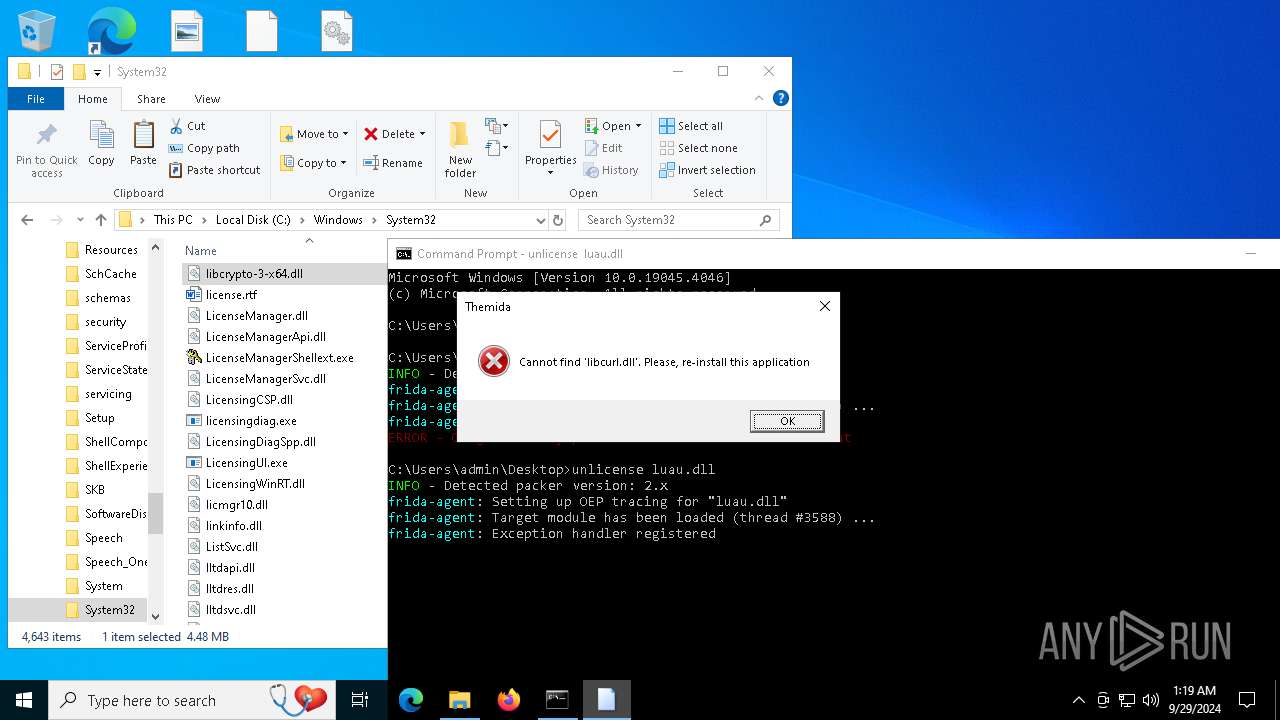This screenshot has height=720, width=1280.
Task: Open the Move to dropdown
Action: pos(314,134)
